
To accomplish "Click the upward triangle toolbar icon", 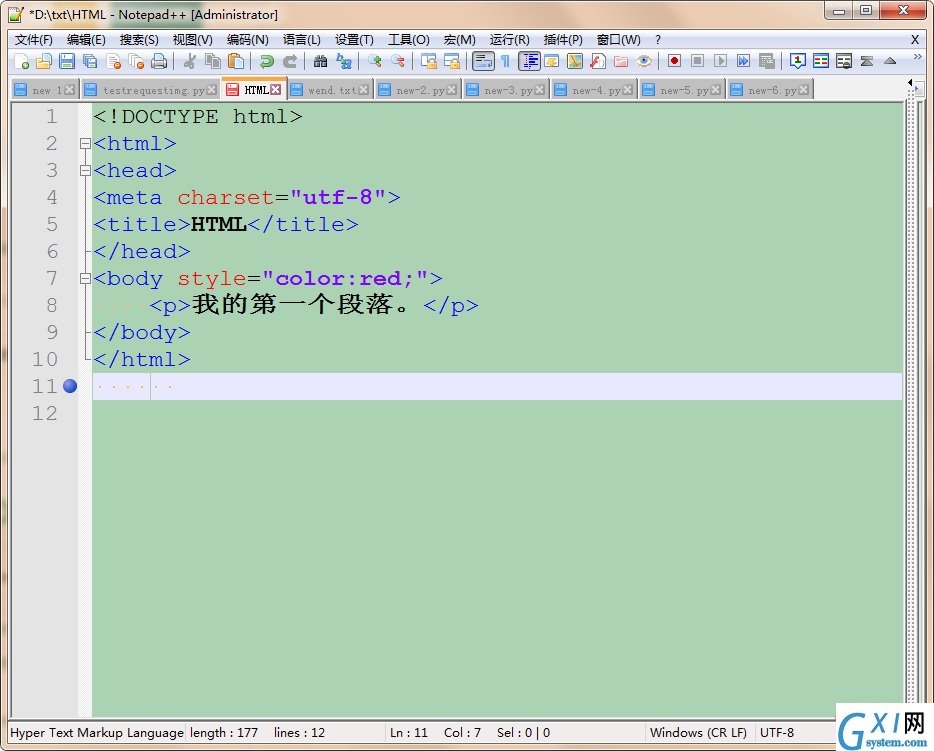I will tap(890, 61).
